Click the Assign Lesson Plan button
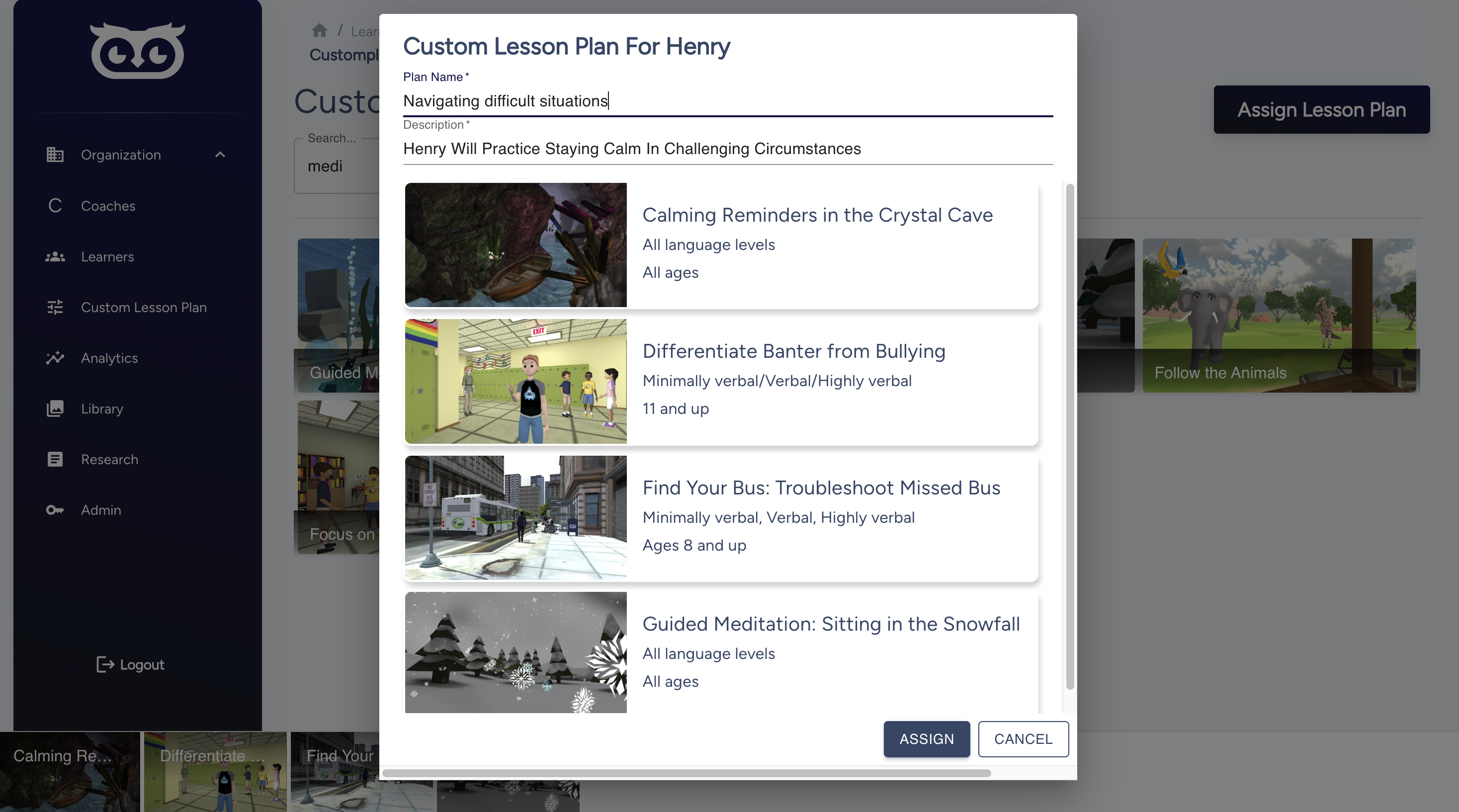The height and width of the screenshot is (812, 1459). tap(1322, 109)
